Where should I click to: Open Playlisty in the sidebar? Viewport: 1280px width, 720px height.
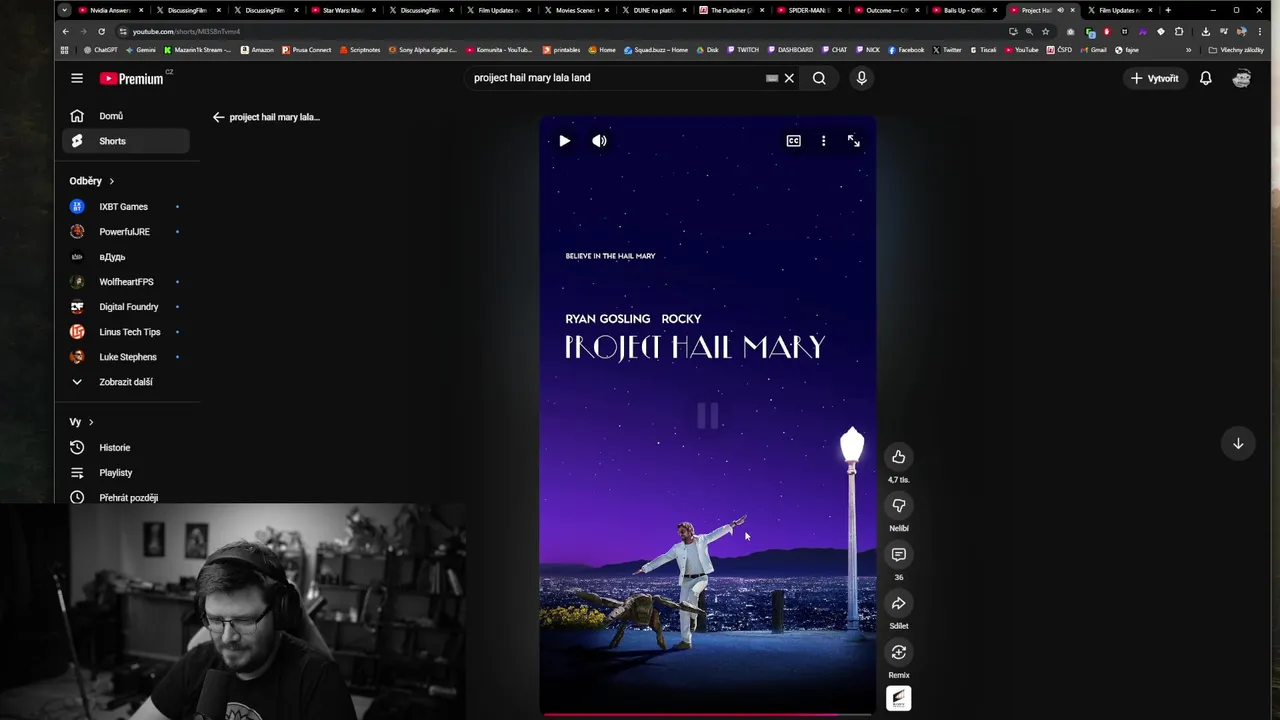125,473
